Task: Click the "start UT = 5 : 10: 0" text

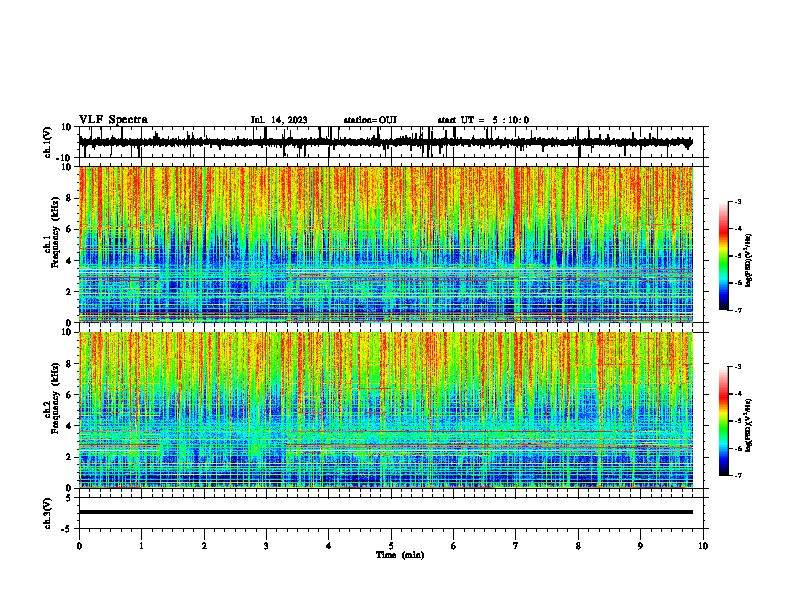Action: (x=483, y=120)
